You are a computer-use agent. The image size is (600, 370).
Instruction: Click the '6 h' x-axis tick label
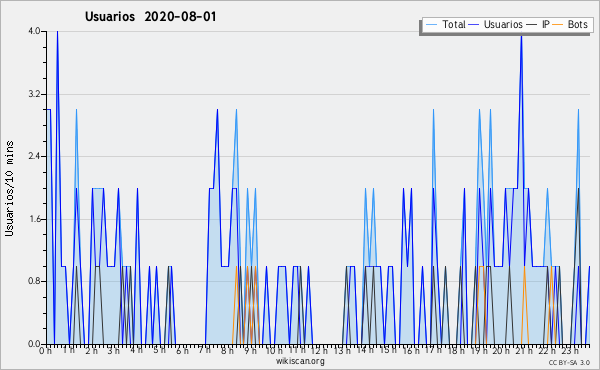[x=182, y=351]
